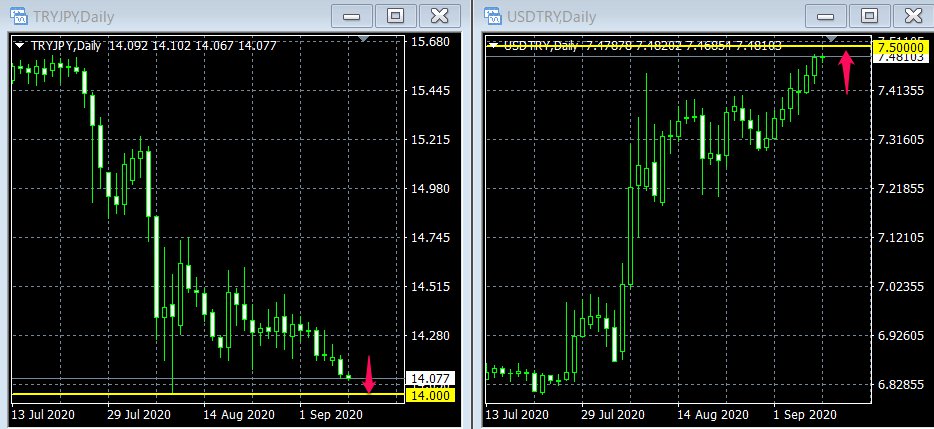Open the dropdown triangle beside USDTRY,Daily label
Viewport: 934px width, 429px height.
tap(494, 45)
